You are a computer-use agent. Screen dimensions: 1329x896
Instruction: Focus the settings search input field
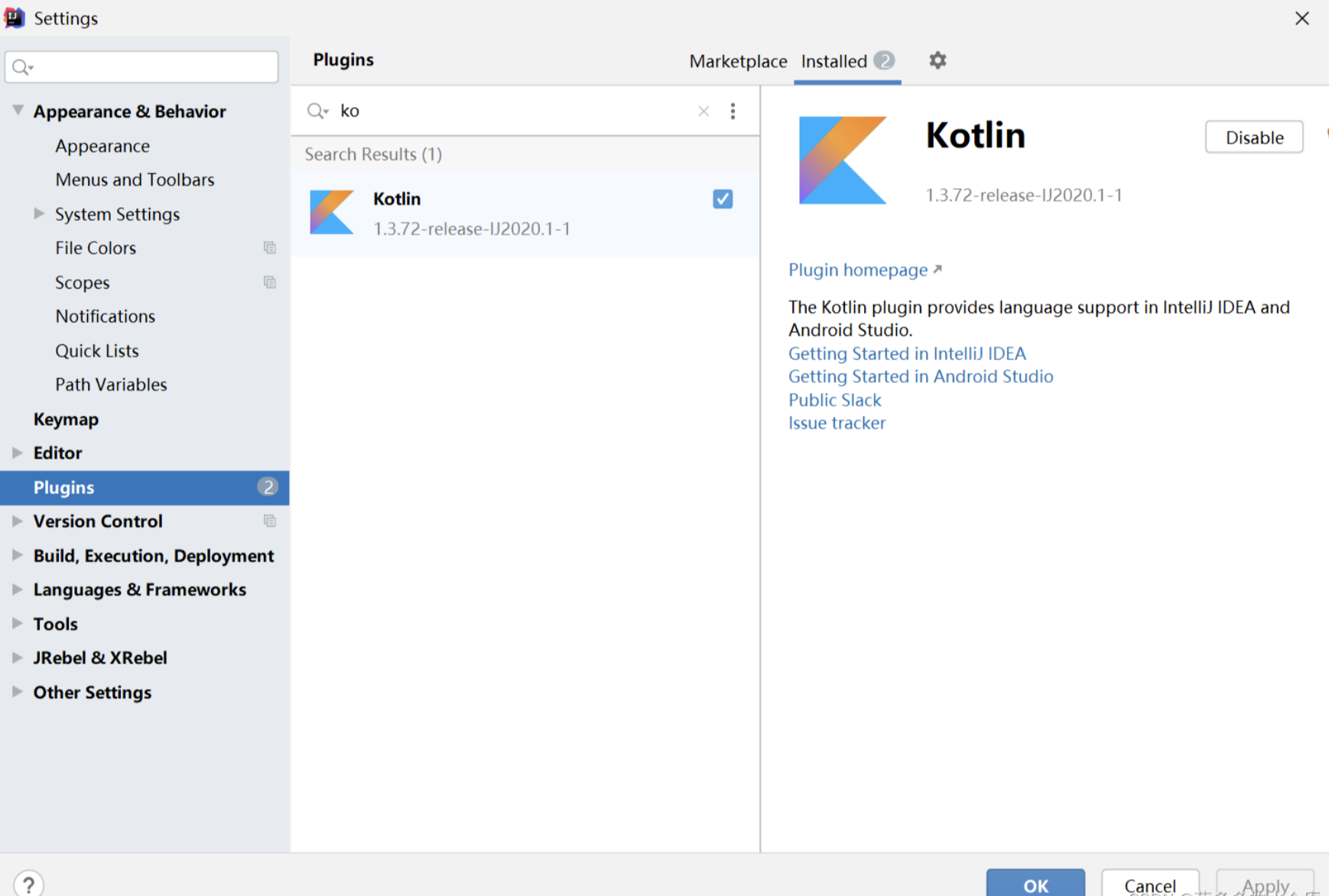pyautogui.click(x=141, y=67)
